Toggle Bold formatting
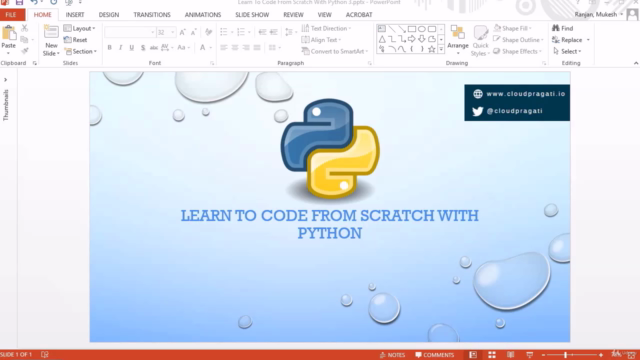This screenshot has width=640, height=360. 109,48
